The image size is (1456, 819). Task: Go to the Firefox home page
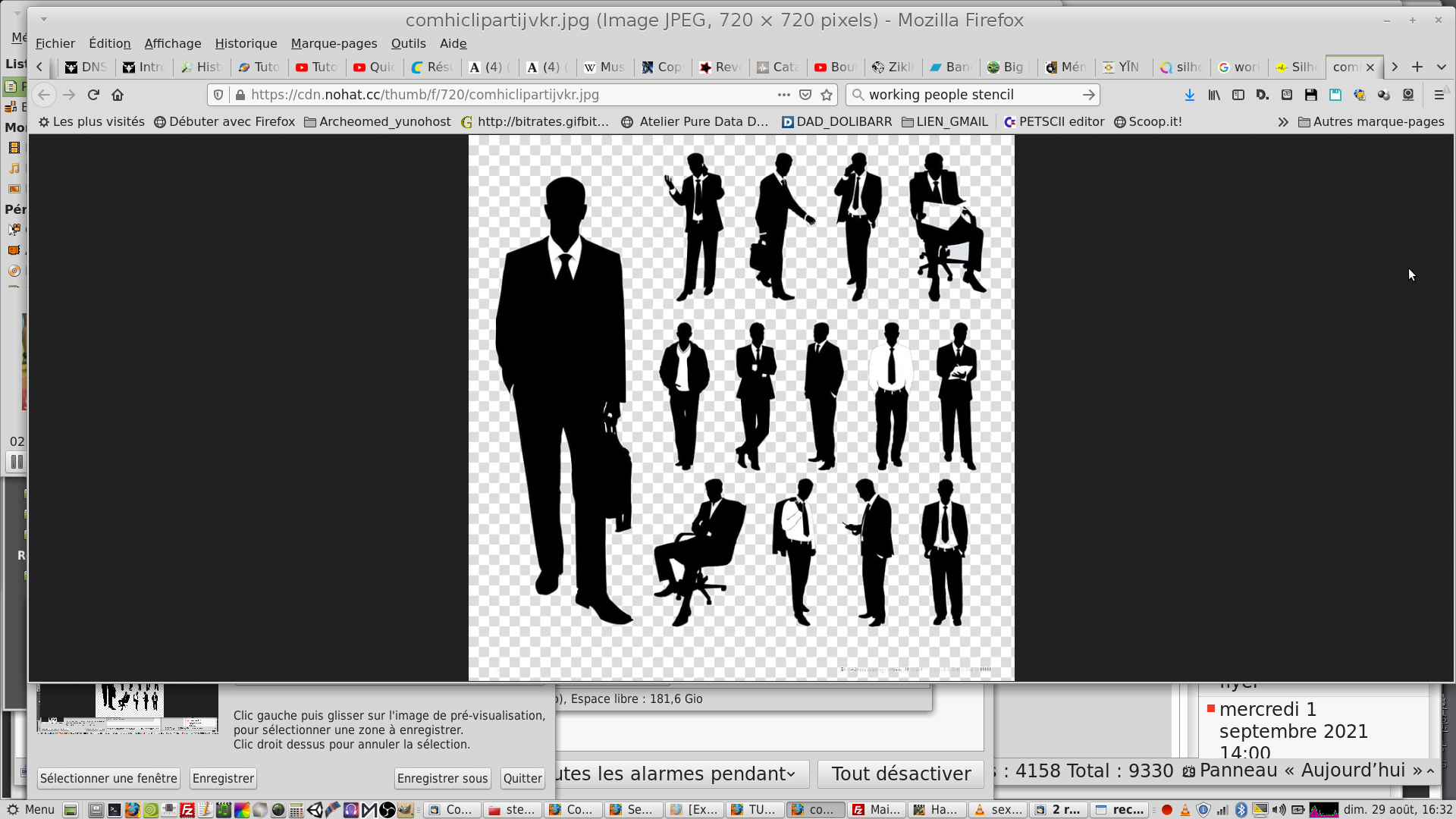[x=118, y=95]
